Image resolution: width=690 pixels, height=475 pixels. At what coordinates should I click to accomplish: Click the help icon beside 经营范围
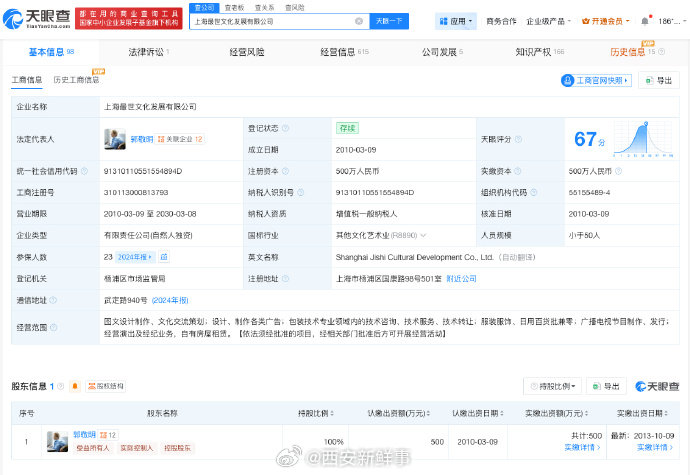[x=54, y=327]
